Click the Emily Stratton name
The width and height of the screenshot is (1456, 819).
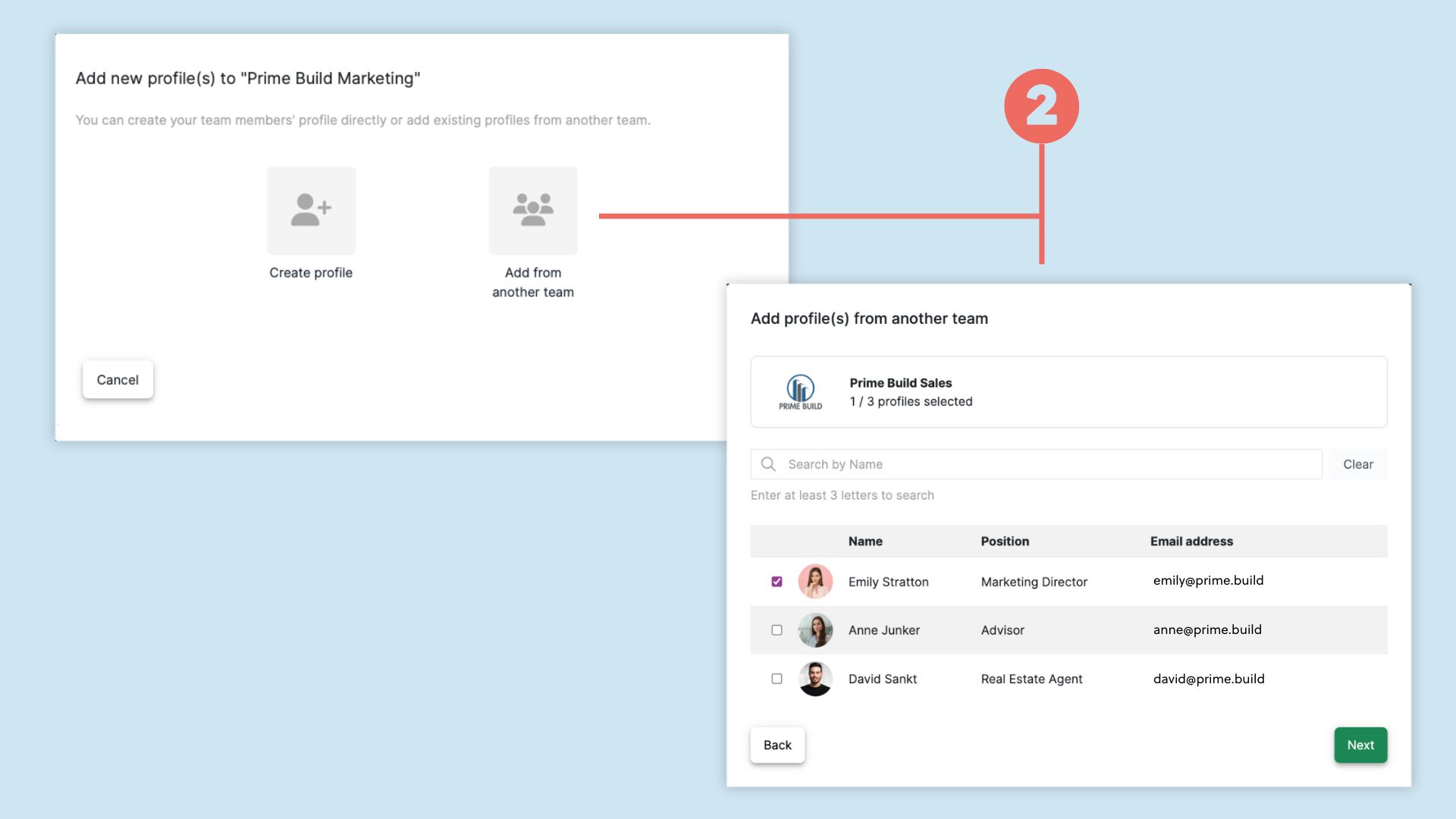tap(888, 582)
